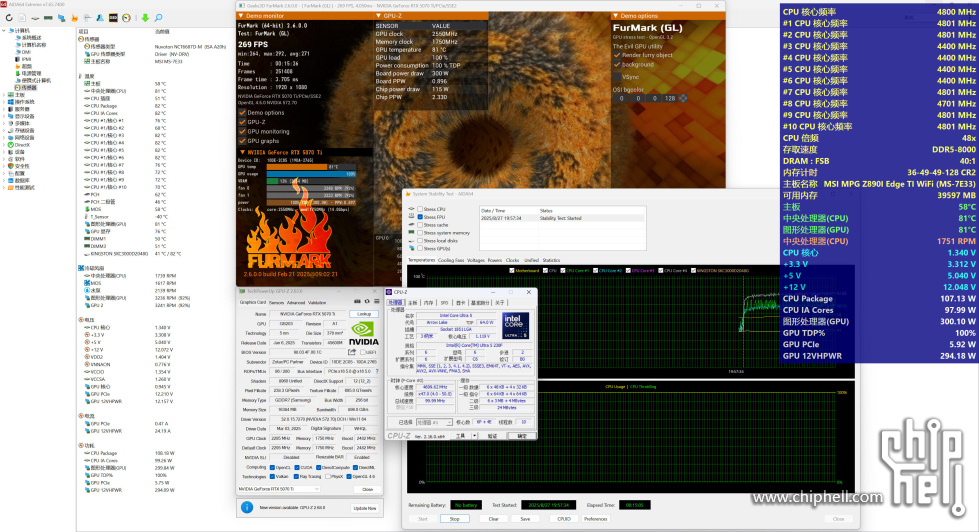Click the Stop button in stability test
This screenshot has width=979, height=532.
coord(455,519)
